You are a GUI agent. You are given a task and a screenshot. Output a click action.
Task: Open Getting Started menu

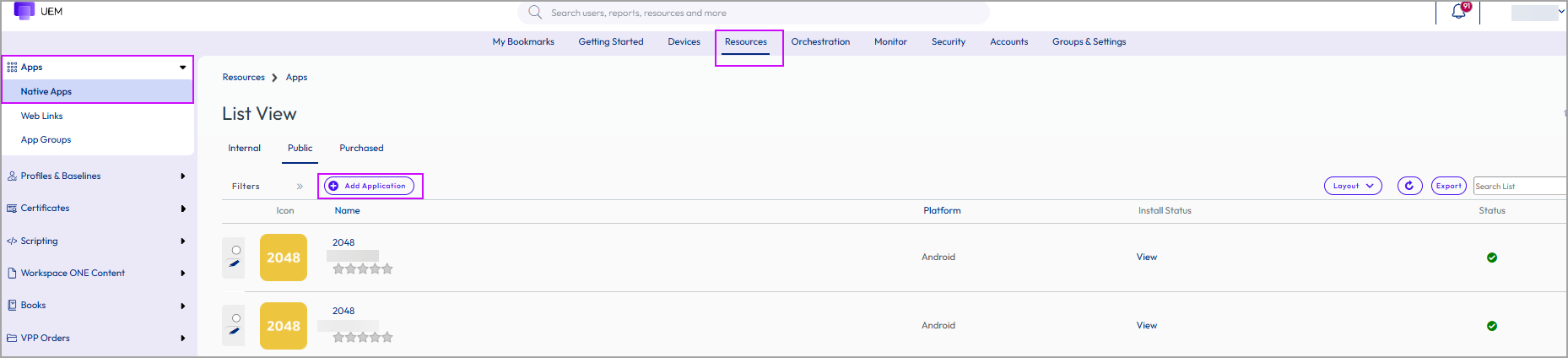611,42
